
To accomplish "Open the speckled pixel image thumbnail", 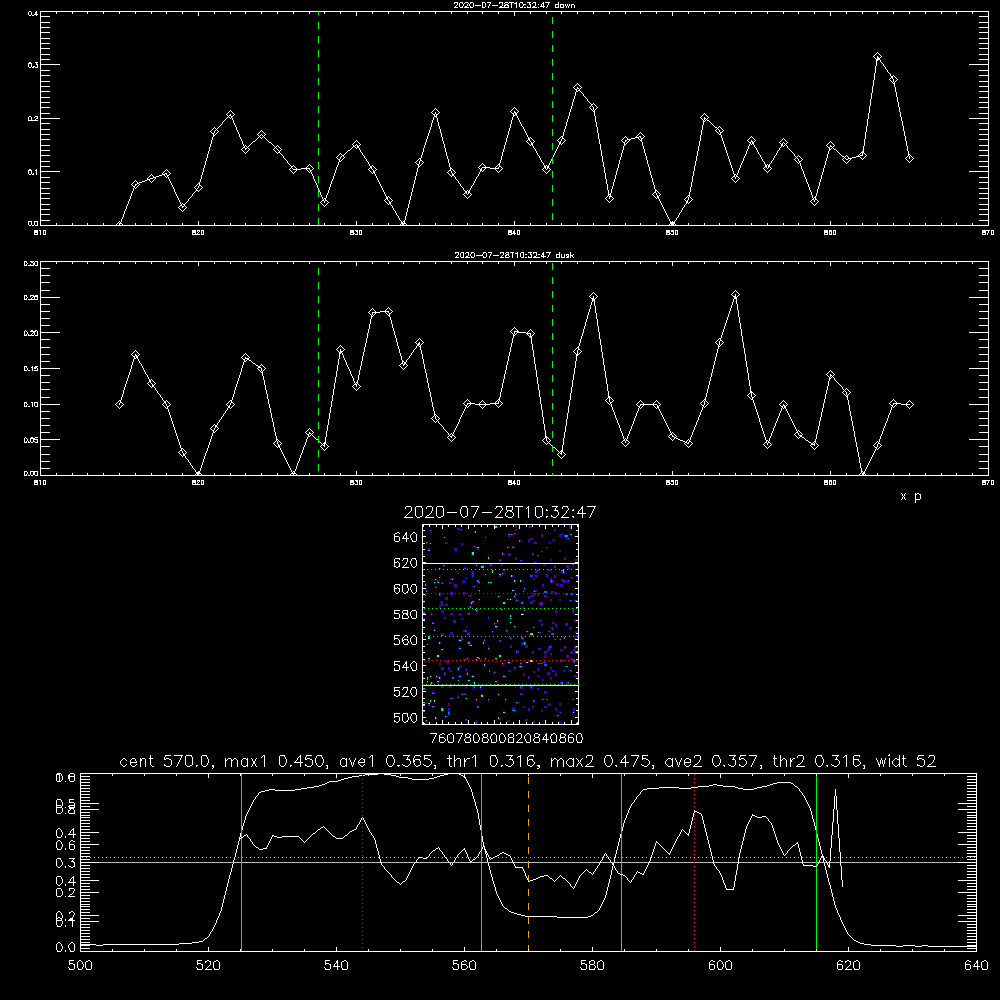I will (x=501, y=624).
